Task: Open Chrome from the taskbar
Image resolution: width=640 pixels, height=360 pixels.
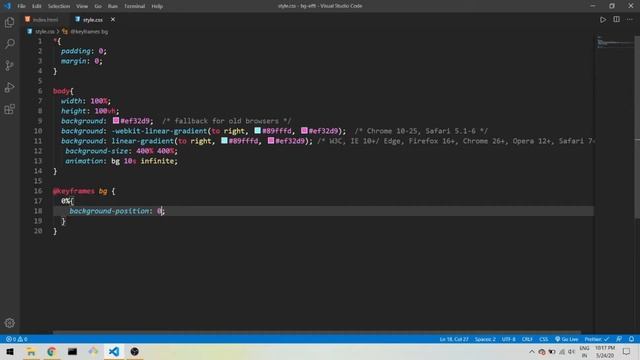Action: click(x=51, y=351)
